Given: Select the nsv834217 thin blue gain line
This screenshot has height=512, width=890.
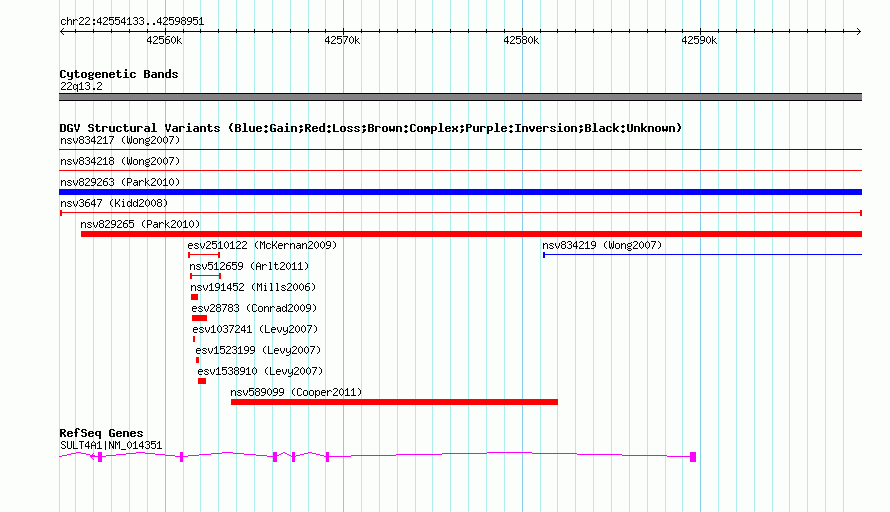Looking at the screenshot, I should [x=460, y=150].
